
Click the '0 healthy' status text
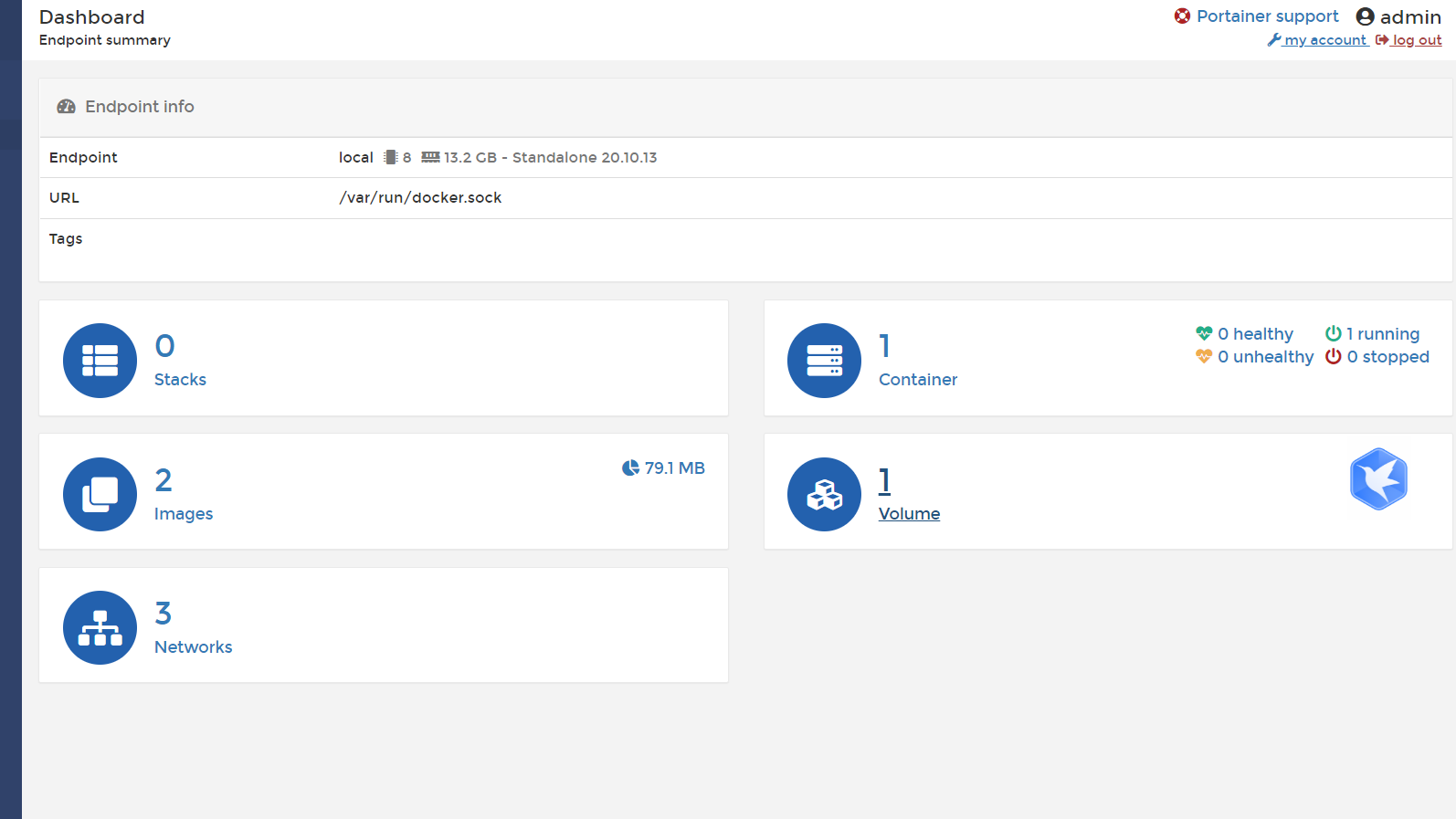[1255, 334]
